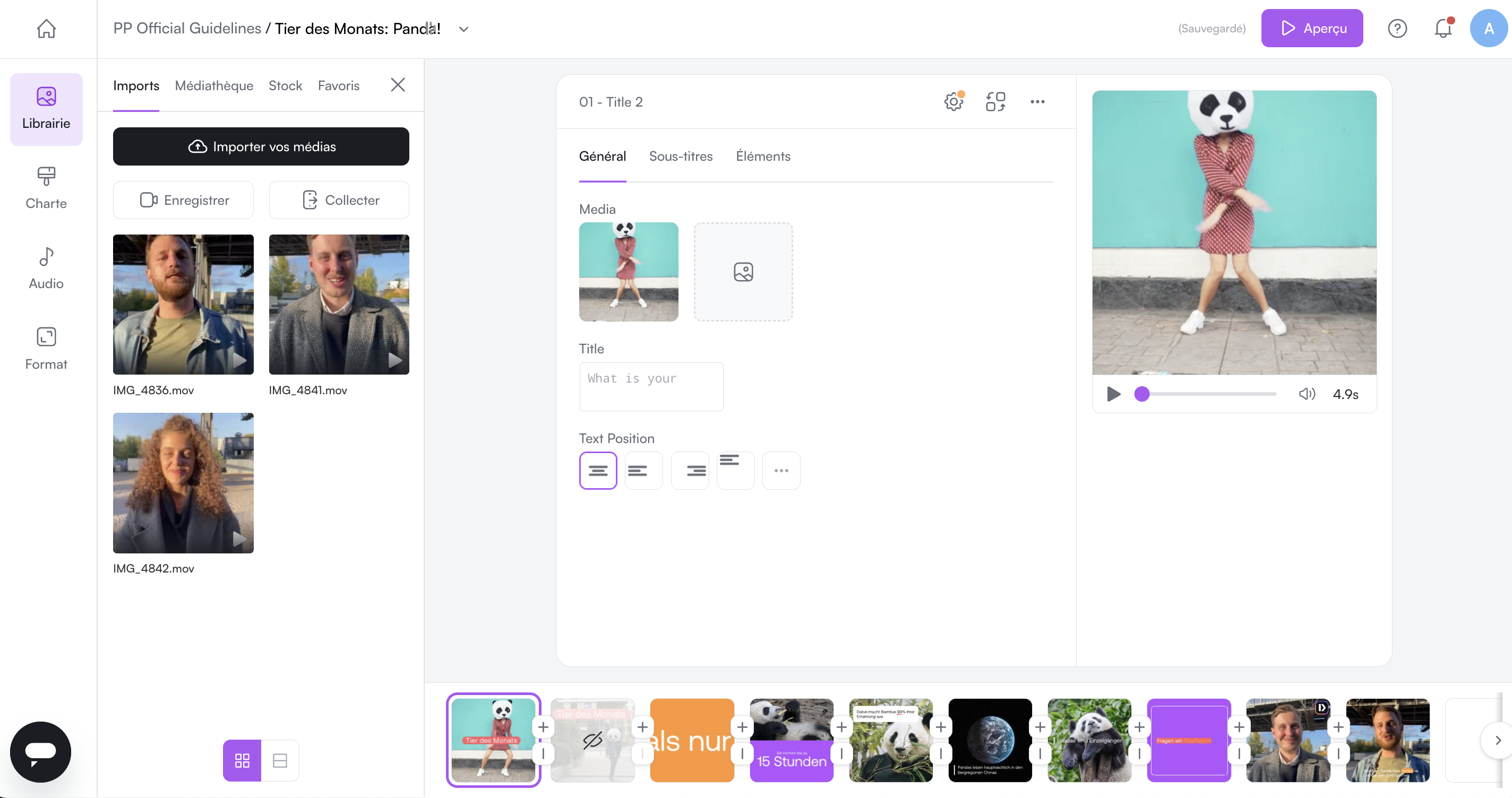
Task: Select right-aligned text position
Action: click(690, 471)
